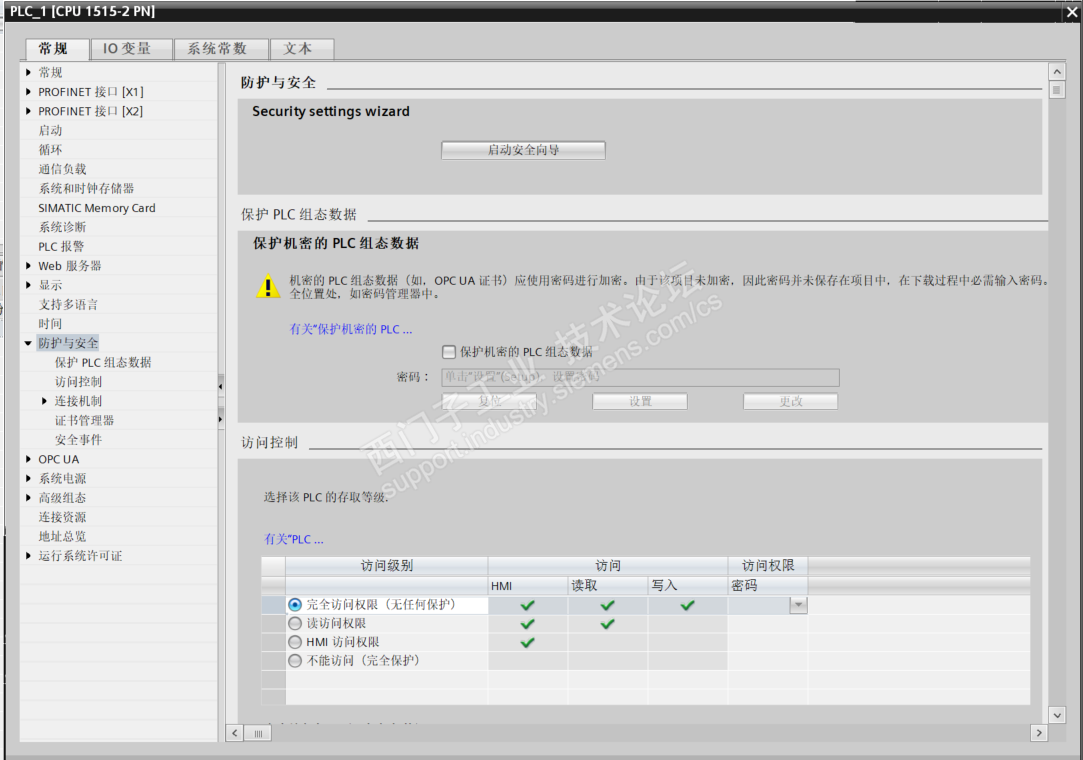Select 读访问权限 radio button

tap(295, 623)
